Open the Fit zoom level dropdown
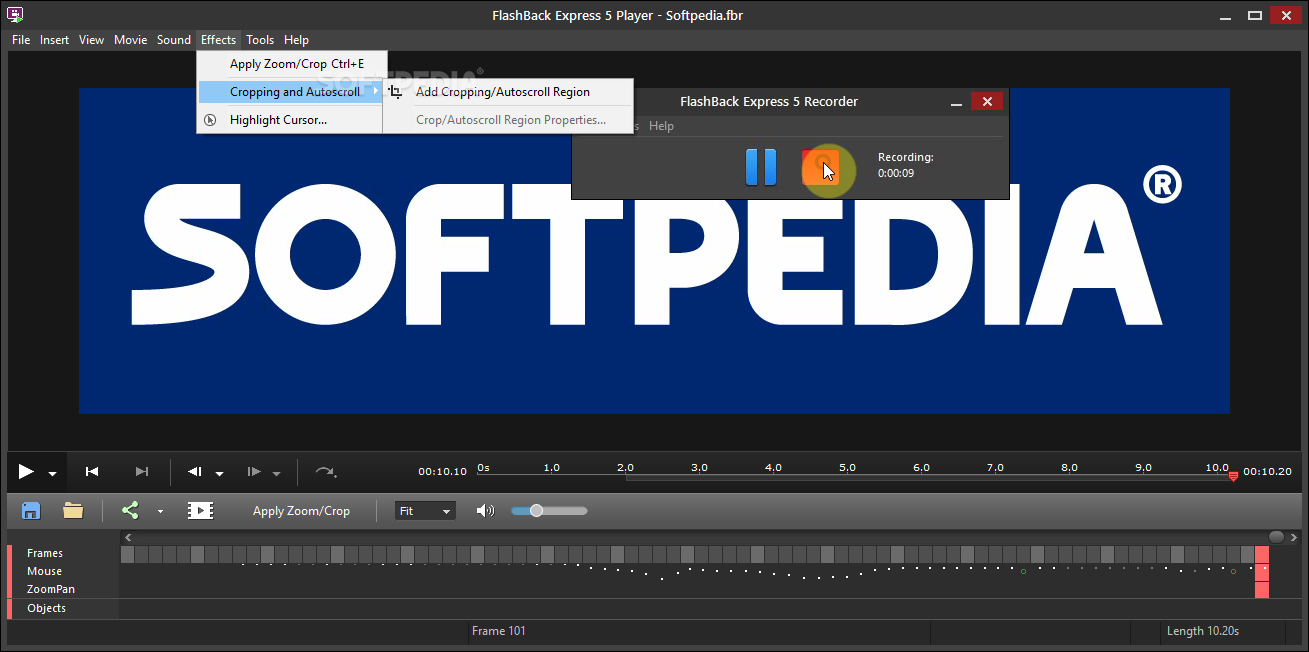 [425, 511]
